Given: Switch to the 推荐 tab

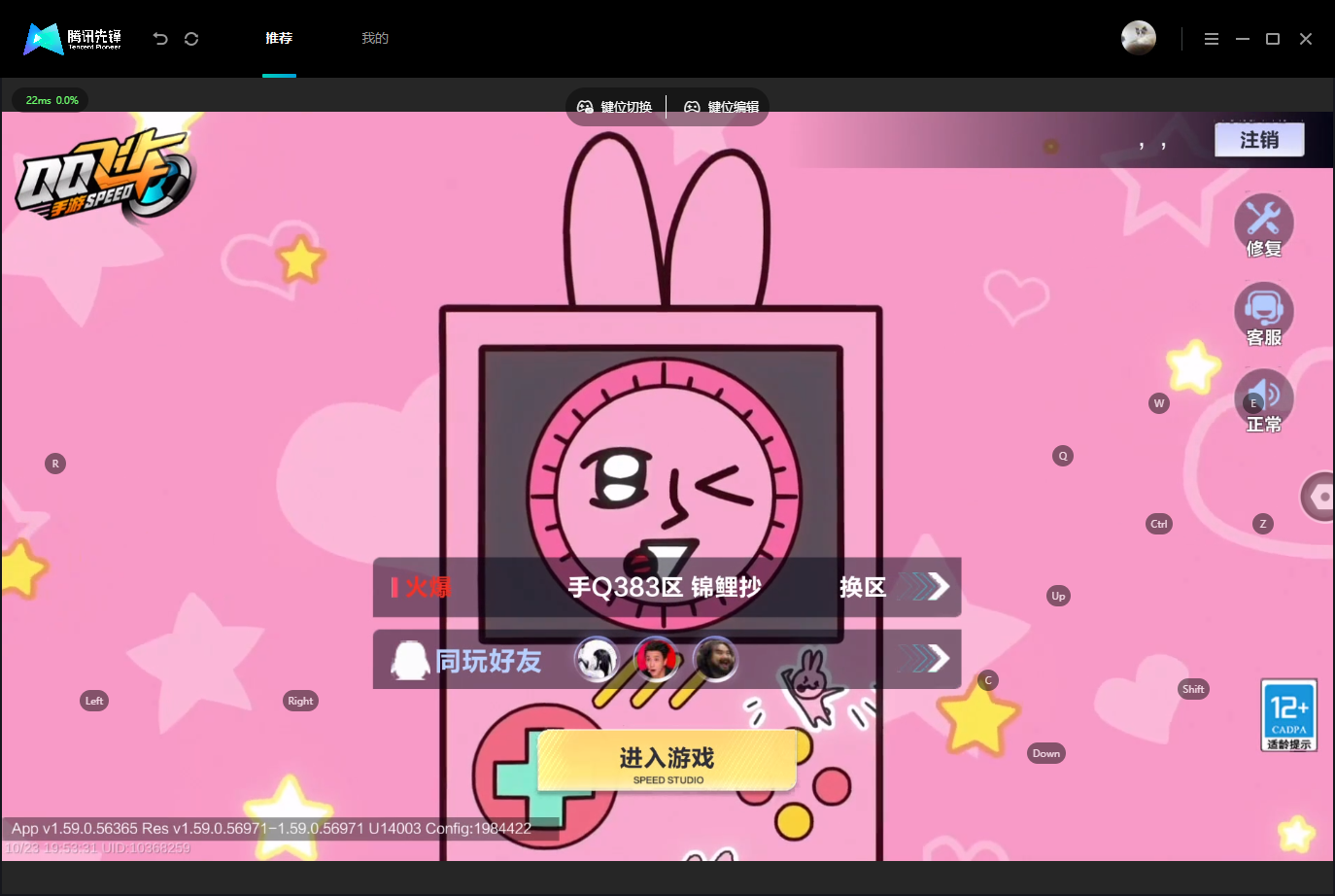Looking at the screenshot, I should (279, 38).
